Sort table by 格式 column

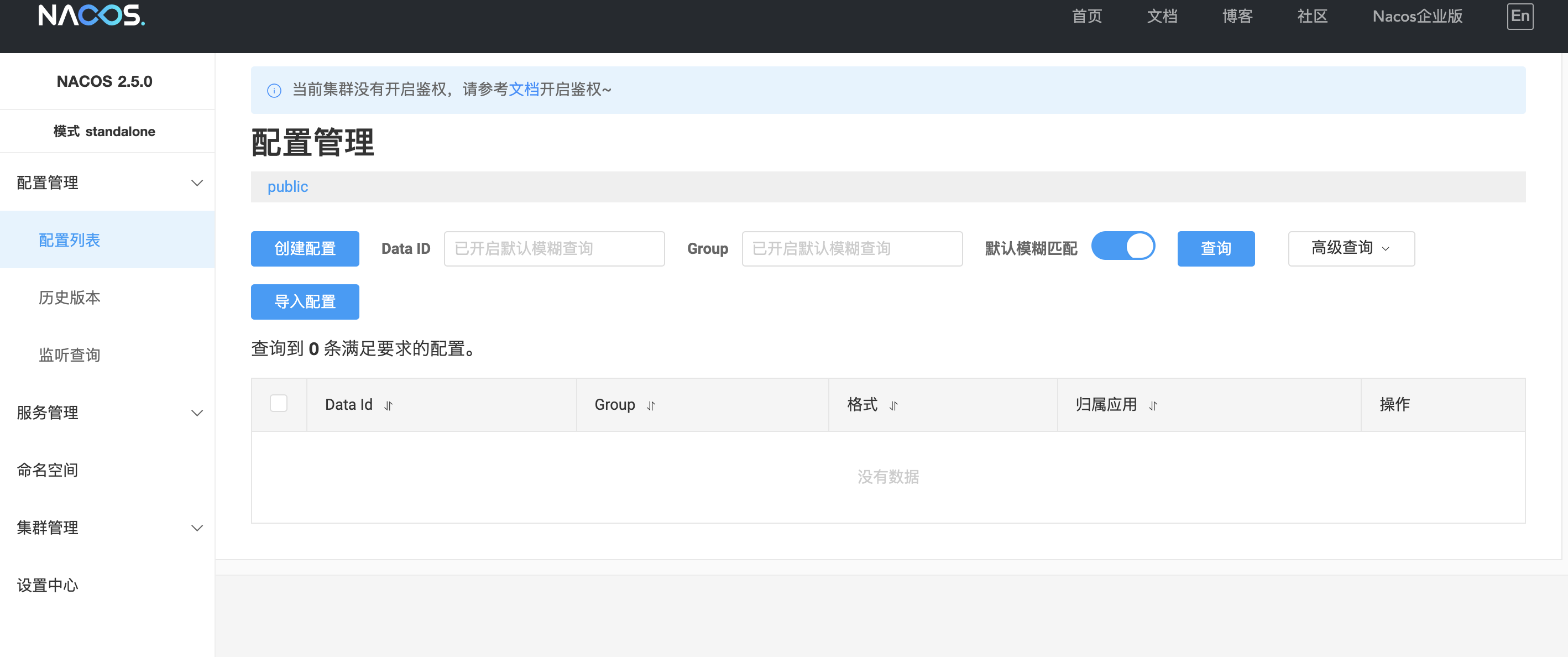pyautogui.click(x=893, y=405)
